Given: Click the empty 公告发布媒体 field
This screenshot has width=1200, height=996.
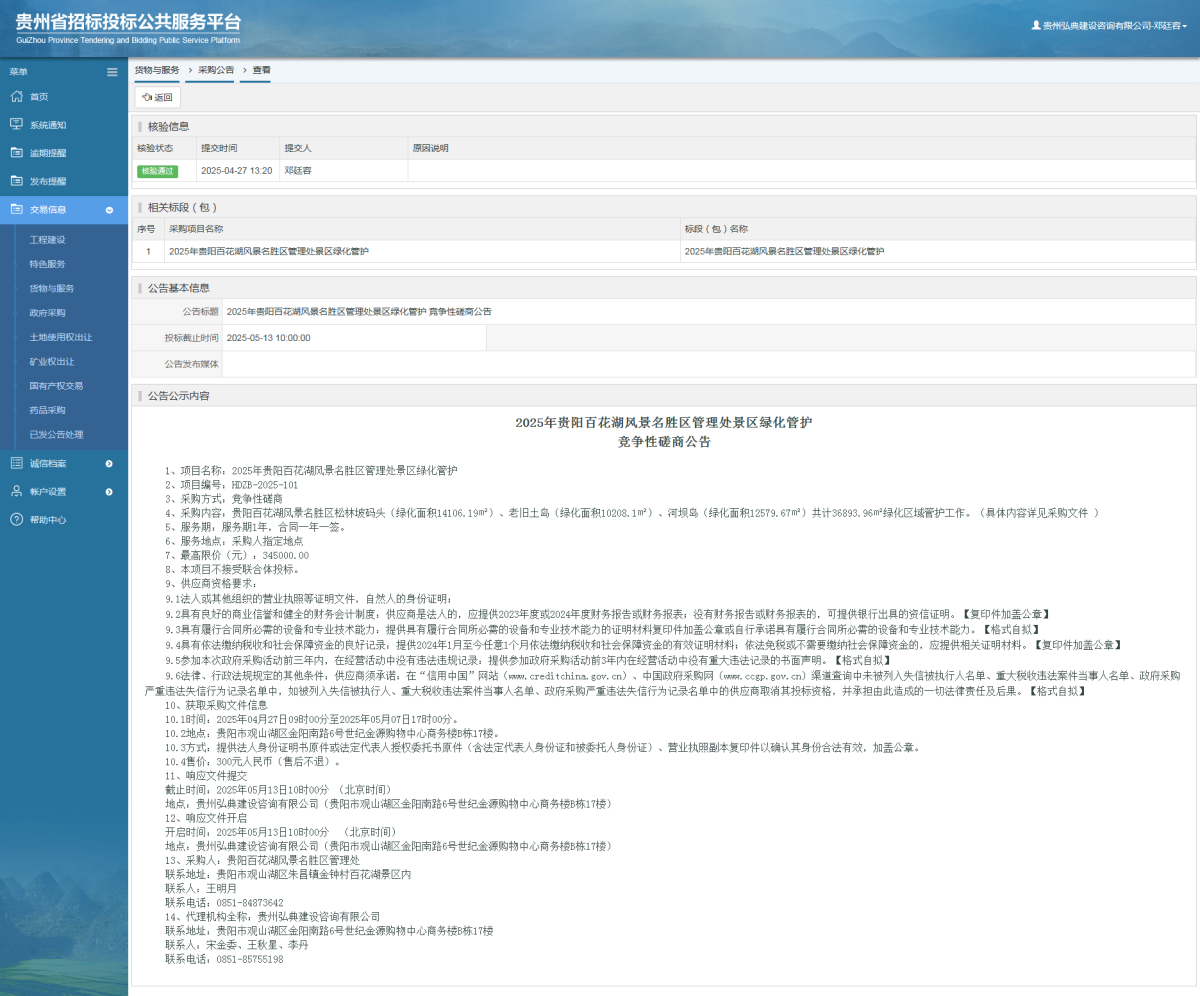Looking at the screenshot, I should click(709, 364).
